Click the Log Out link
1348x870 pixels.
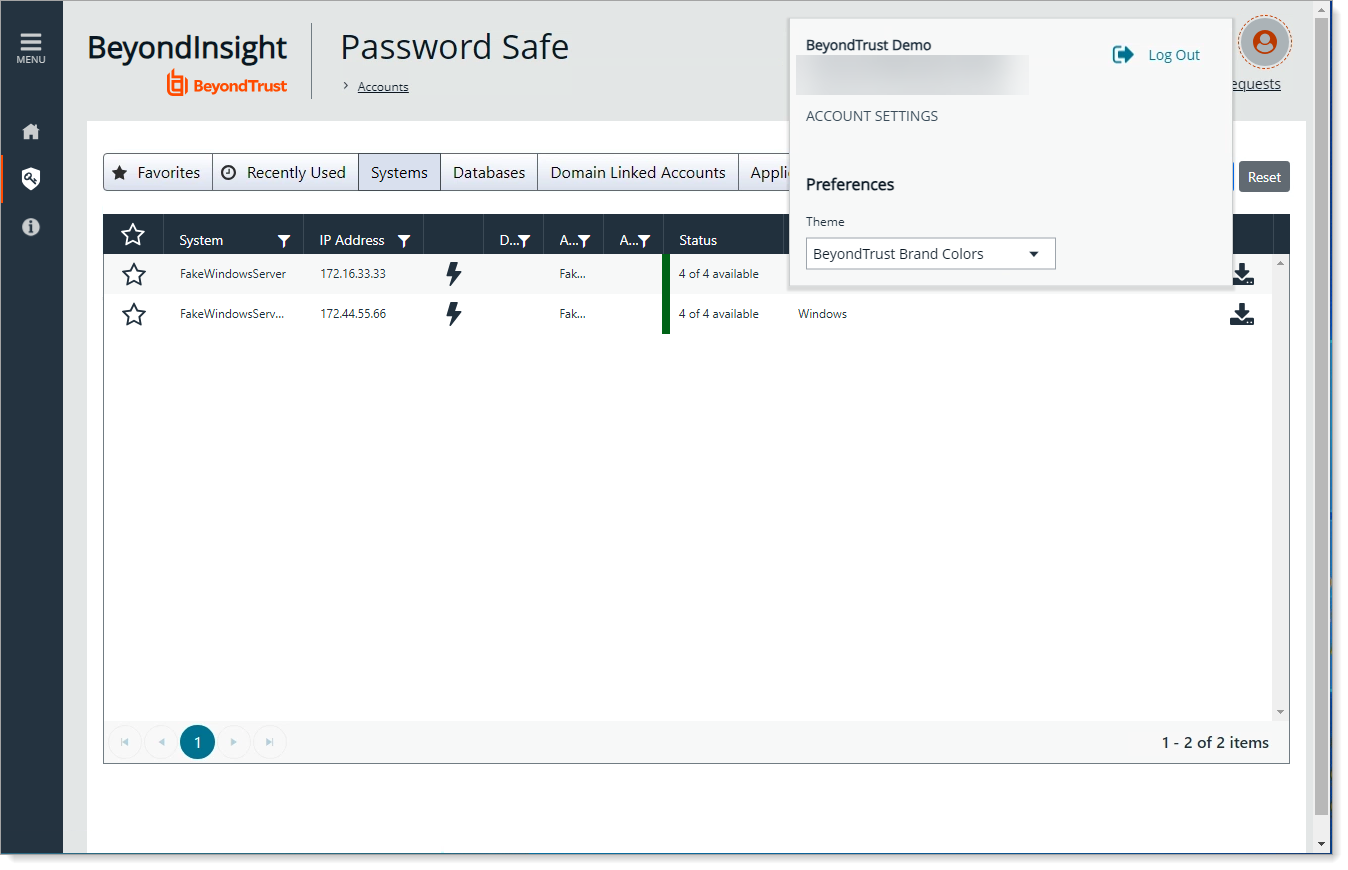tap(1174, 55)
